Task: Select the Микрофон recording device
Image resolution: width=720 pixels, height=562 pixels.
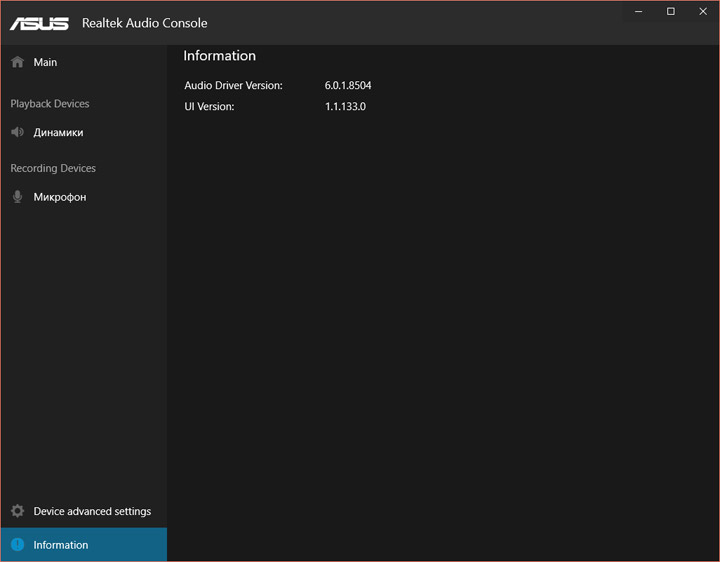Action: 84,197
